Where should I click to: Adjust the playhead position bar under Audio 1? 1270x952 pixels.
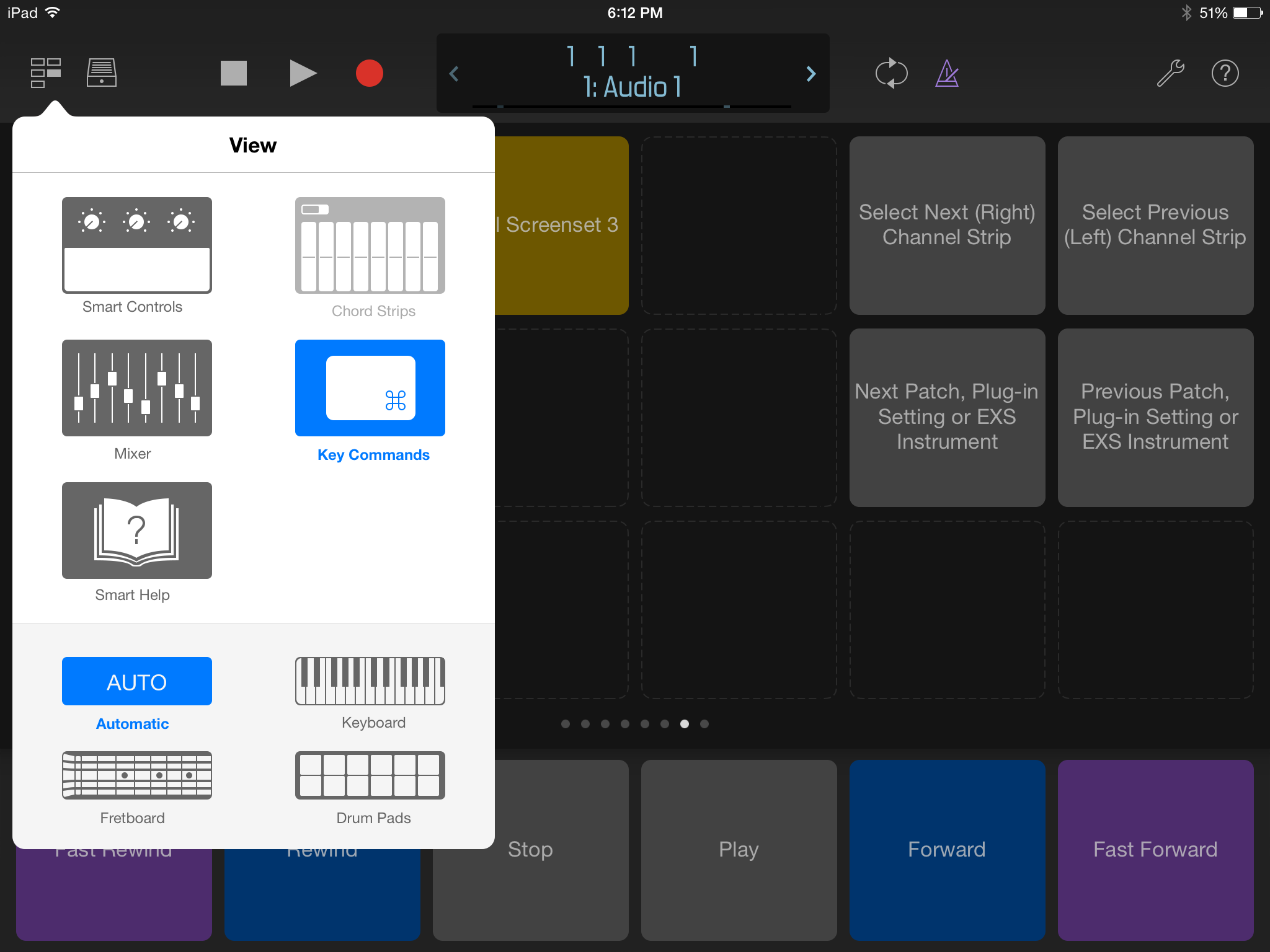633,107
